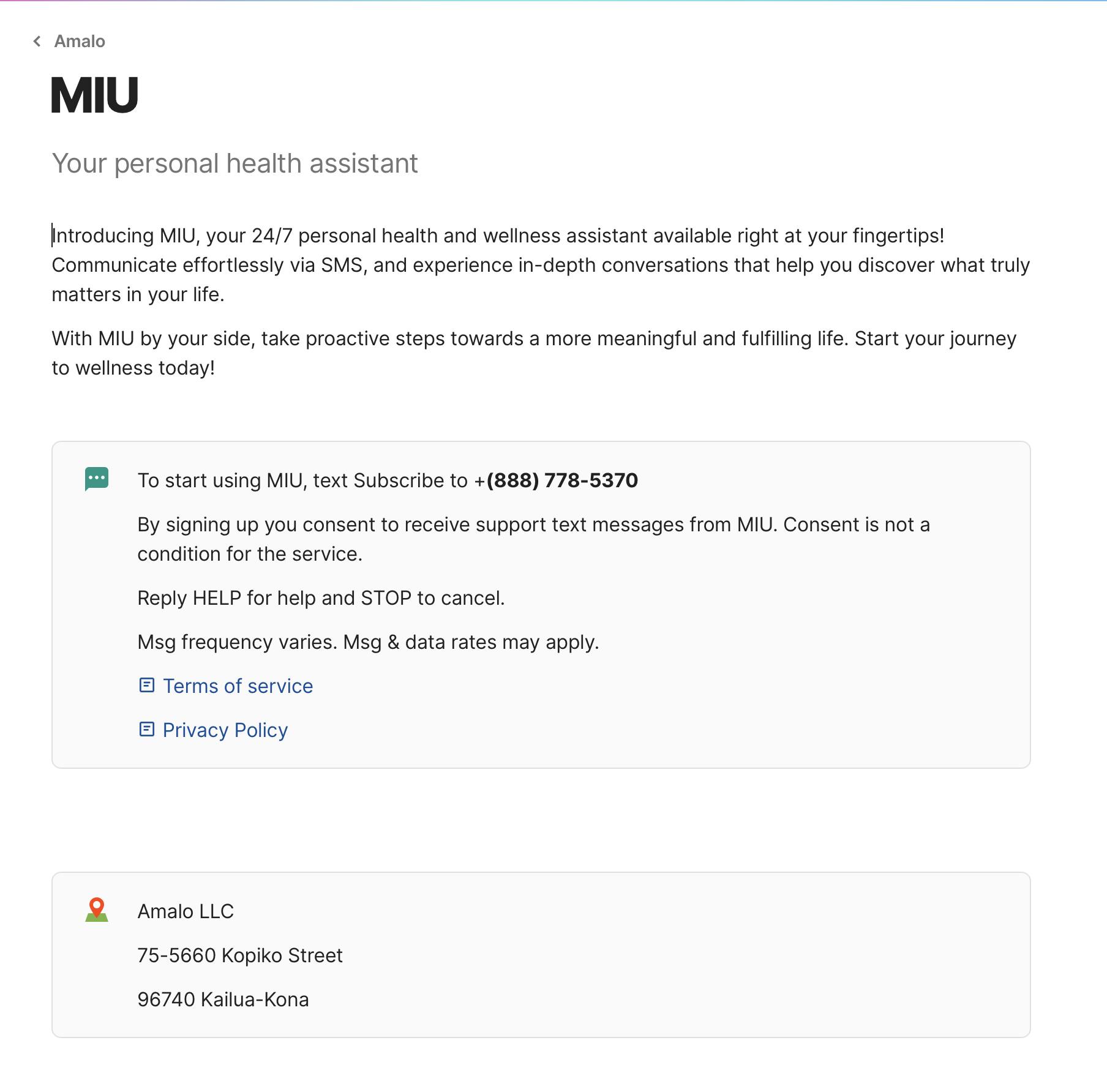The height and width of the screenshot is (1092, 1107).
Task: Click the 'Introducing MIU' intro paragraph
Action: (497, 265)
